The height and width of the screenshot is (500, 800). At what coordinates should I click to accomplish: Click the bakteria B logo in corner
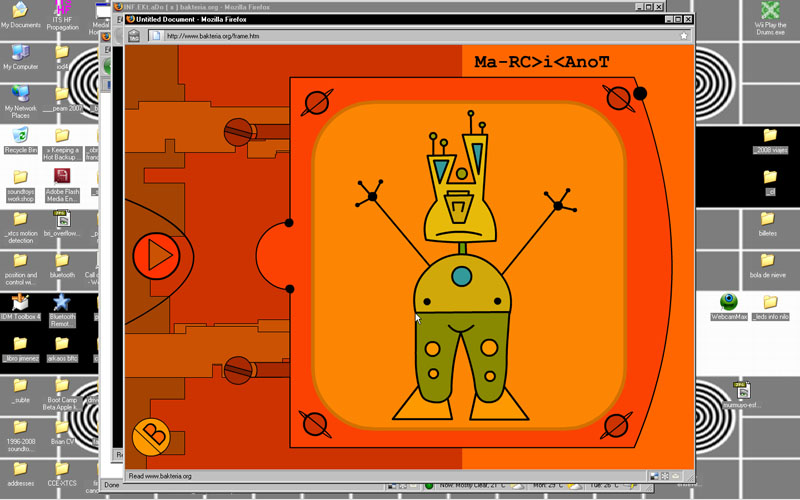click(152, 436)
